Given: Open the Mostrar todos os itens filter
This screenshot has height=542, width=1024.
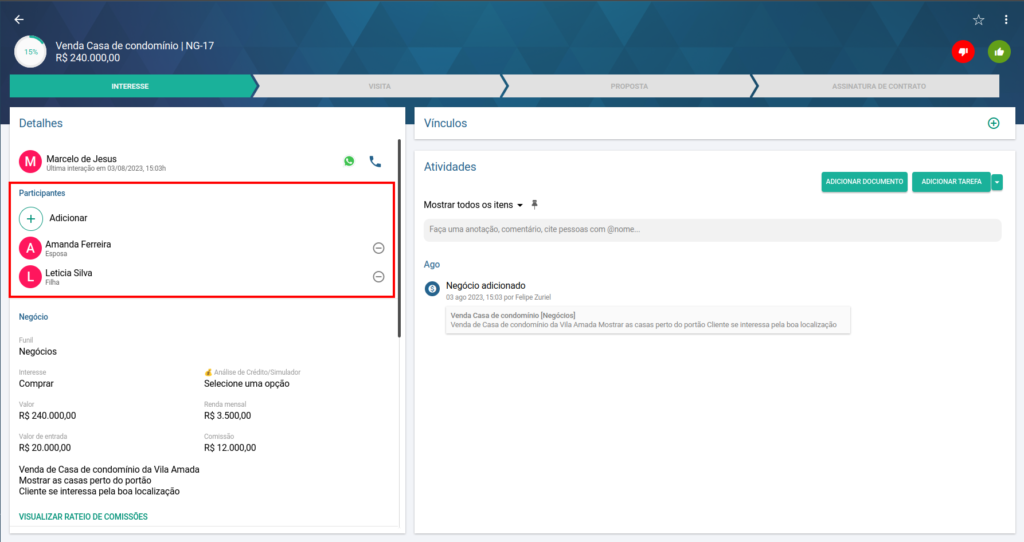Looking at the screenshot, I should pos(473,205).
